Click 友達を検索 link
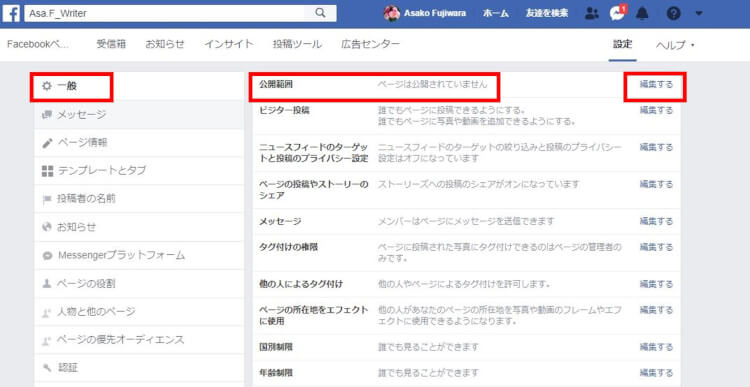750x387 pixels. [x=547, y=13]
